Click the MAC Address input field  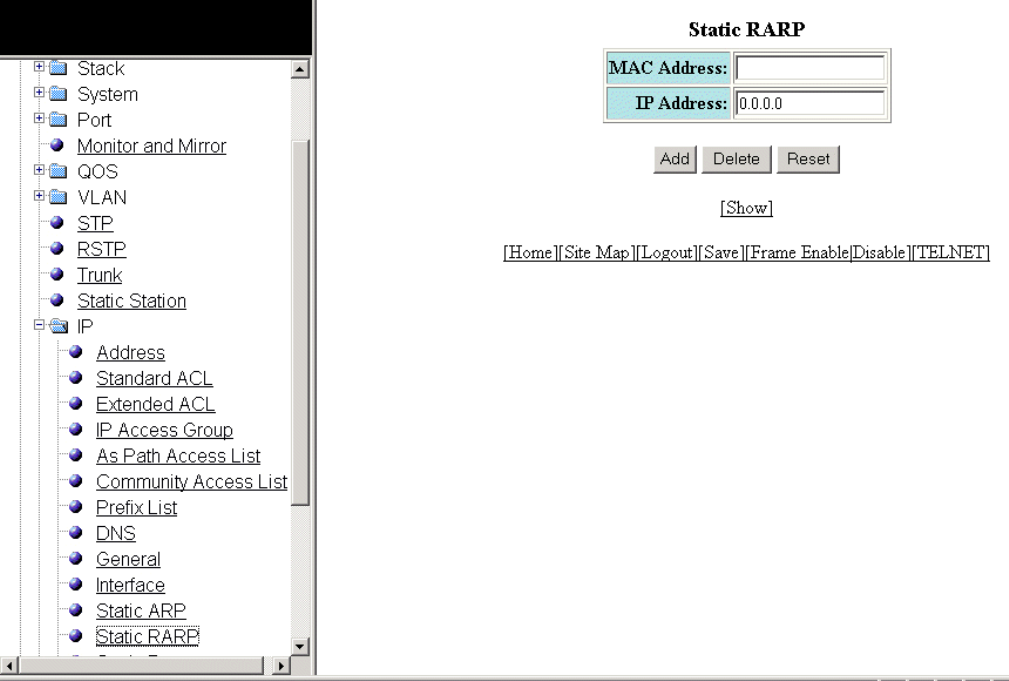point(810,68)
